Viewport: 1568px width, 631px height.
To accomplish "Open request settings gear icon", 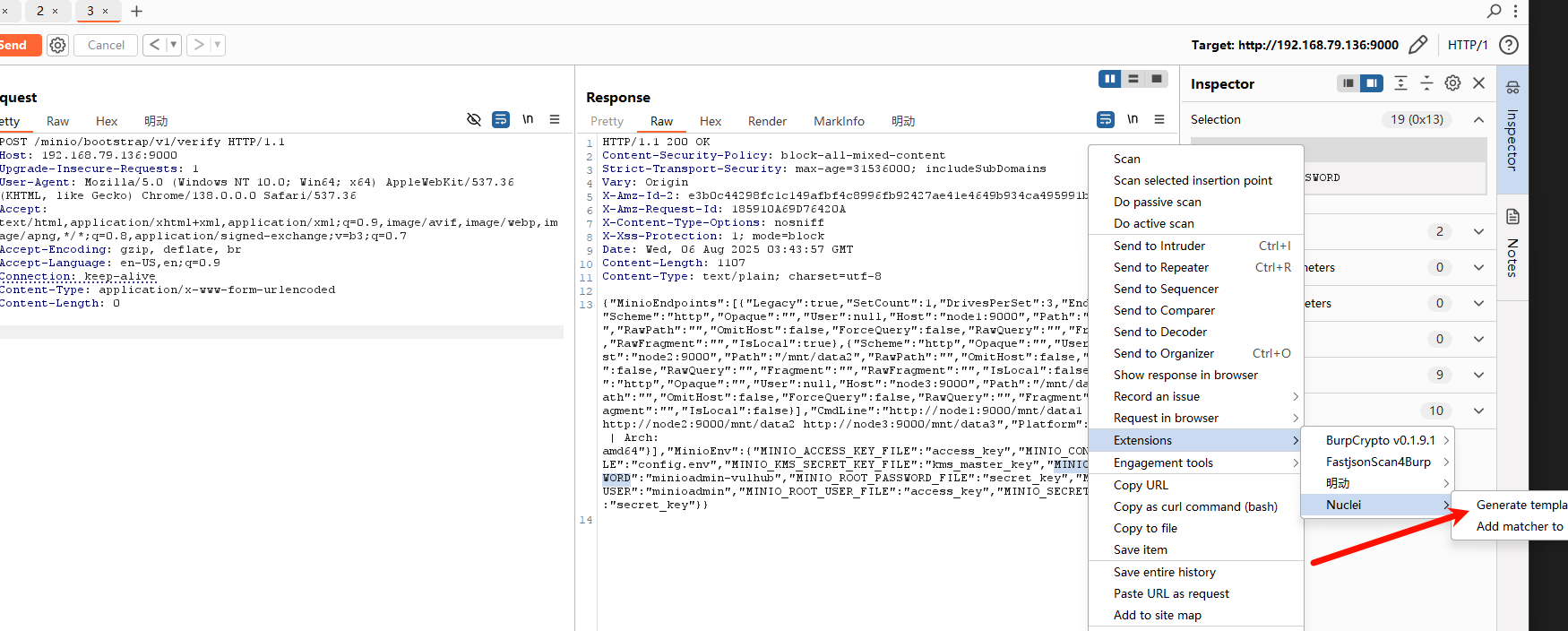I will [x=57, y=45].
